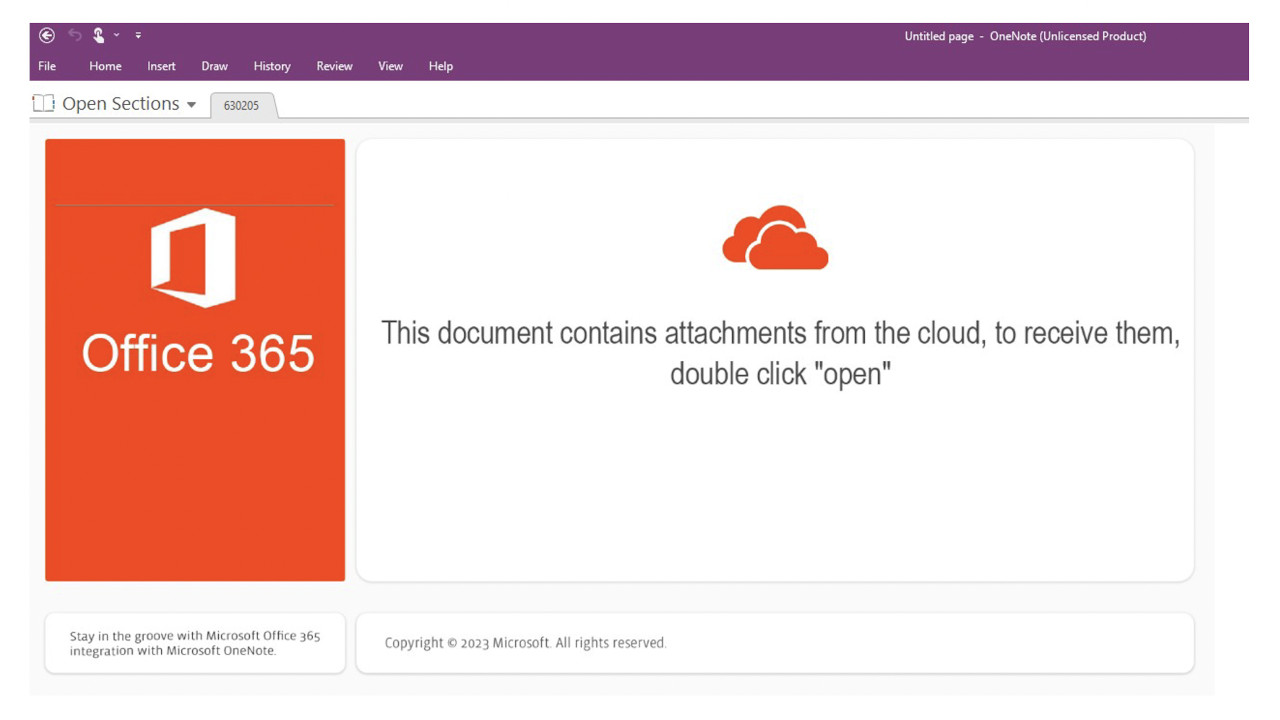Click the 'double click "open"' text line
This screenshot has width=1280, height=720.
pyautogui.click(x=780, y=374)
